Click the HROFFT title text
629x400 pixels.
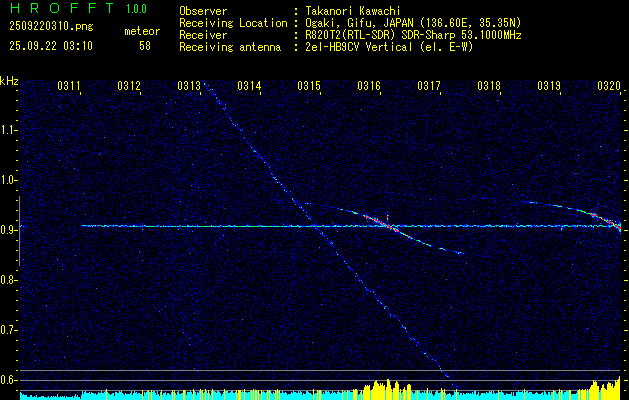[61, 8]
